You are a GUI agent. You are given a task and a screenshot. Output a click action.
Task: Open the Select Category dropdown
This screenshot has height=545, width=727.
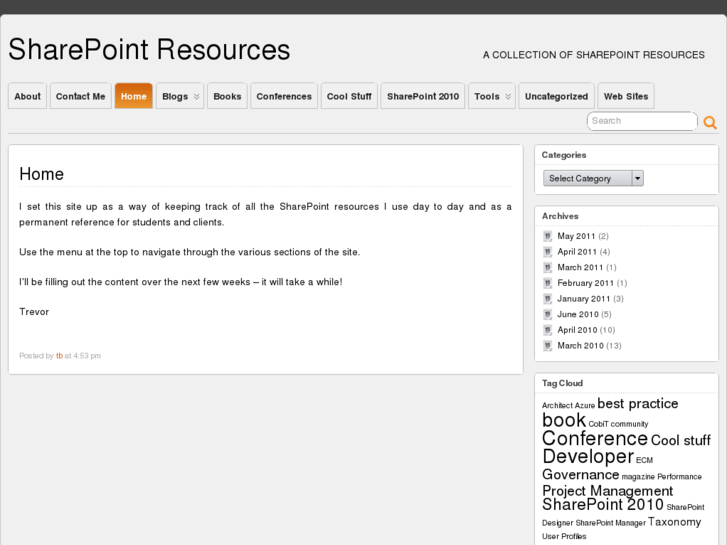coord(593,178)
